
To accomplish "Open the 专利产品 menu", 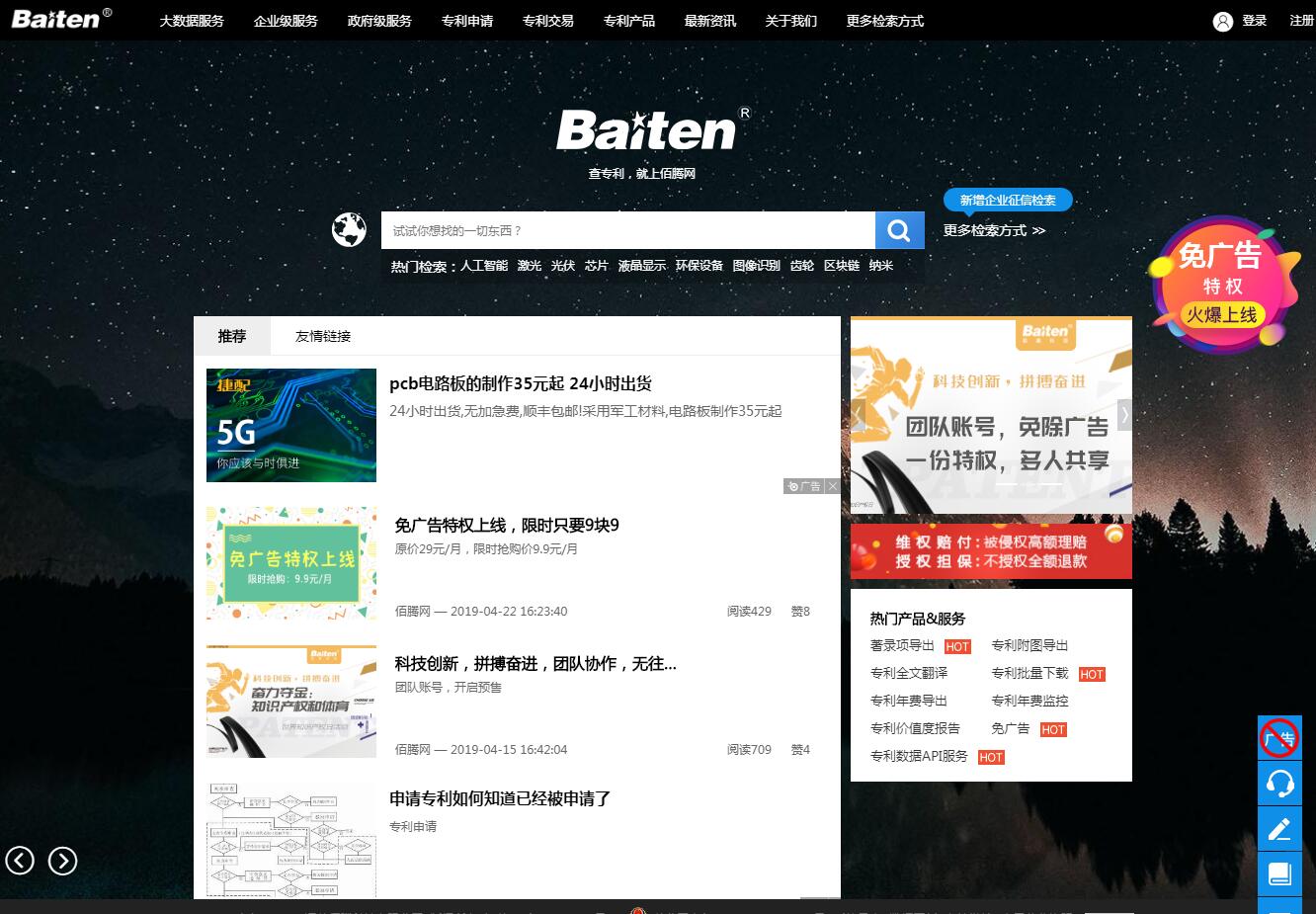I will (629, 21).
